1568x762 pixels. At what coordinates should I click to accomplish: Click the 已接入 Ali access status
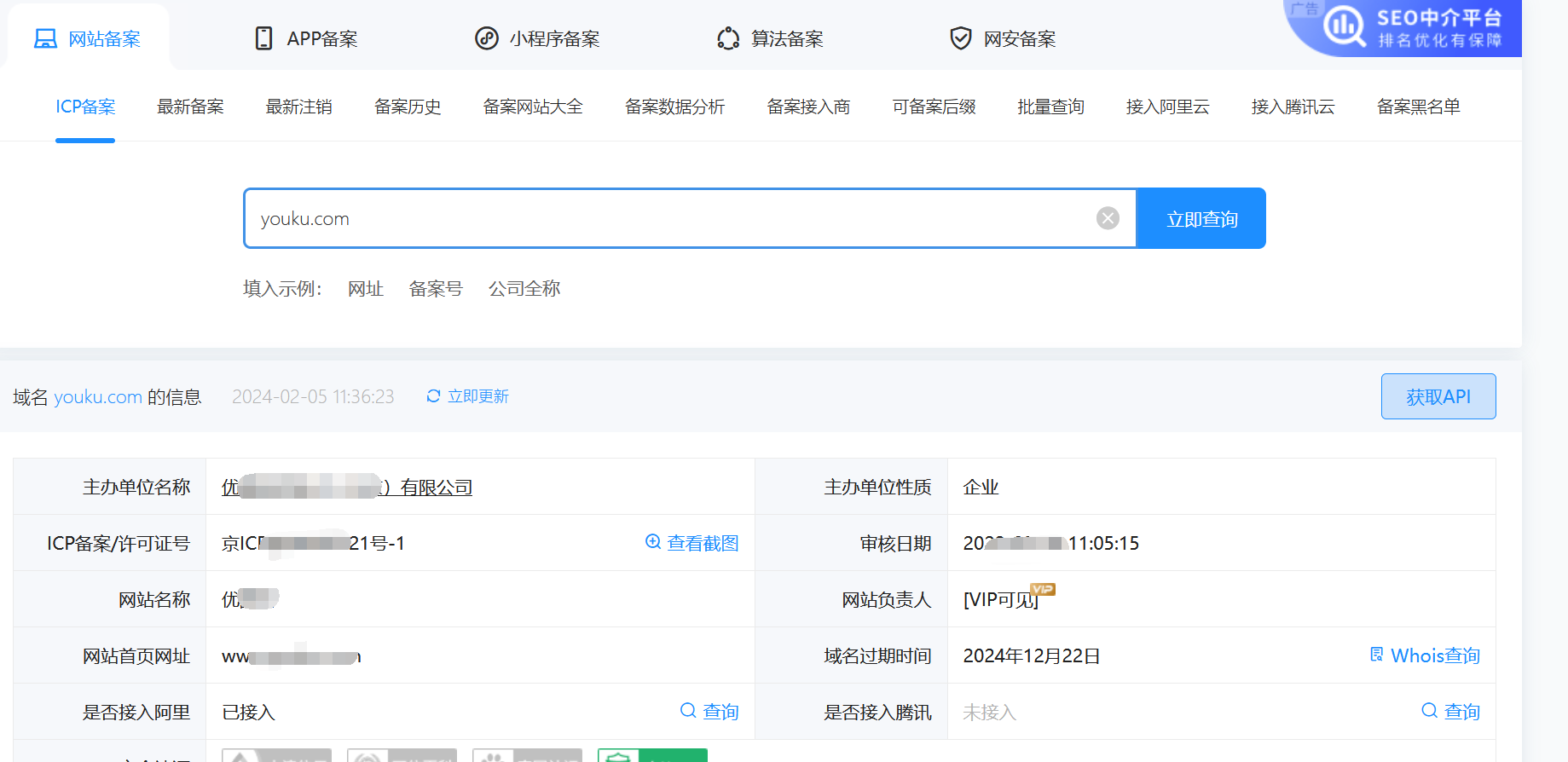(x=248, y=712)
